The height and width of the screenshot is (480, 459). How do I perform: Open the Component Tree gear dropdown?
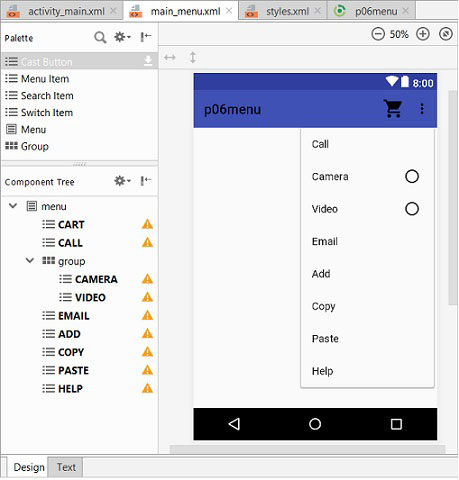[122, 181]
